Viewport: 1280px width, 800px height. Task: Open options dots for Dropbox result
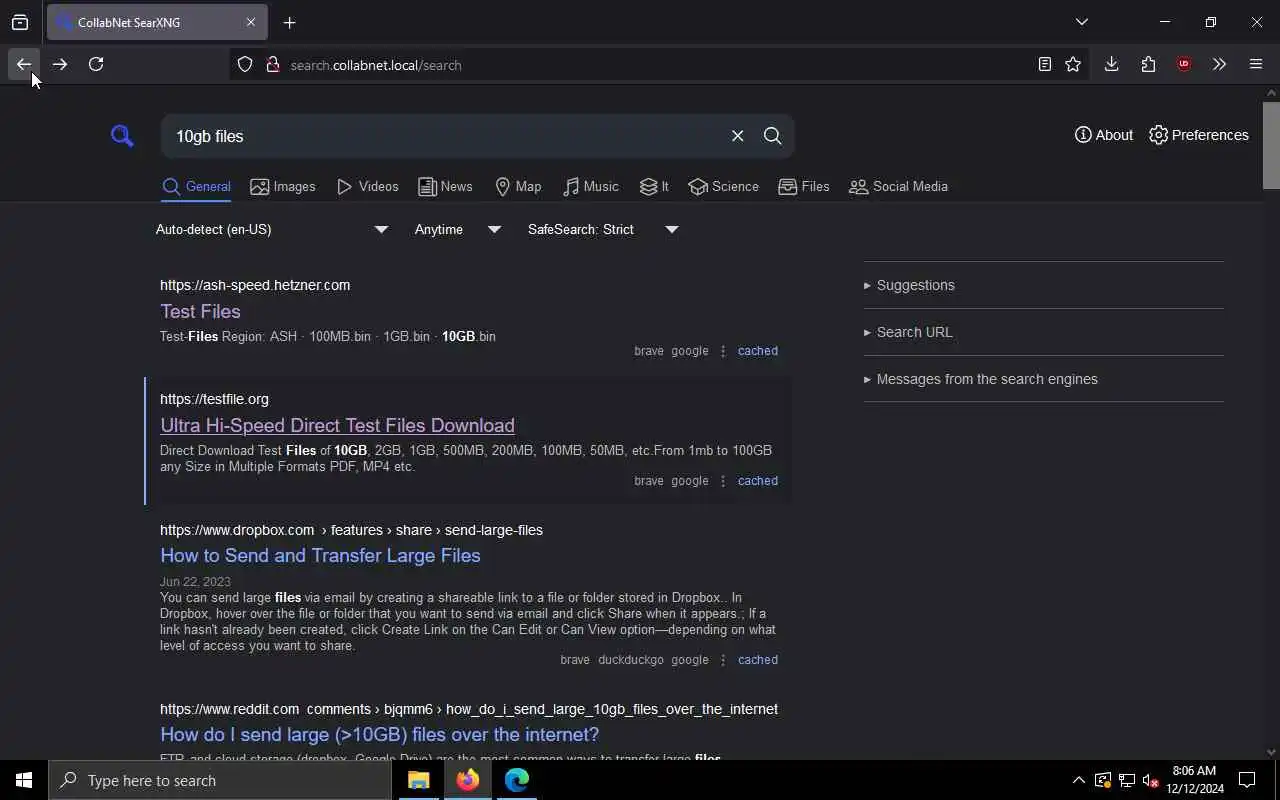coord(723,660)
